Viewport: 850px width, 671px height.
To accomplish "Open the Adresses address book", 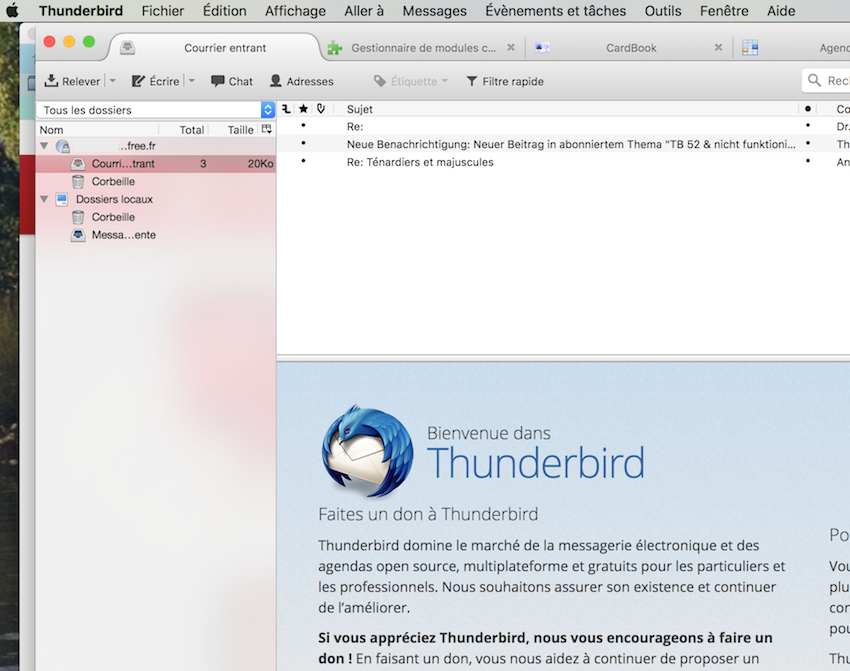I will click(x=302, y=81).
